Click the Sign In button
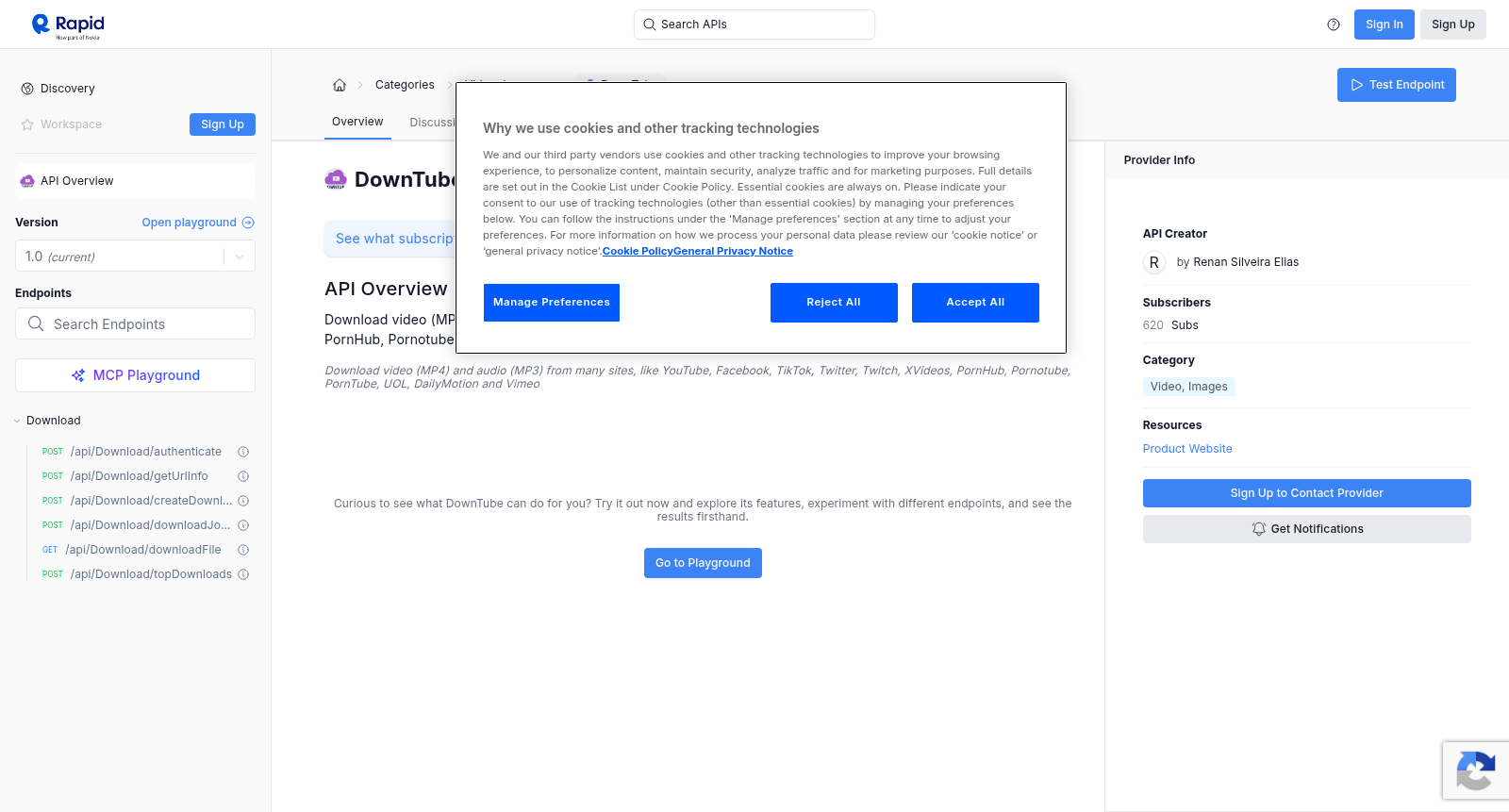1509x812 pixels. [x=1385, y=25]
